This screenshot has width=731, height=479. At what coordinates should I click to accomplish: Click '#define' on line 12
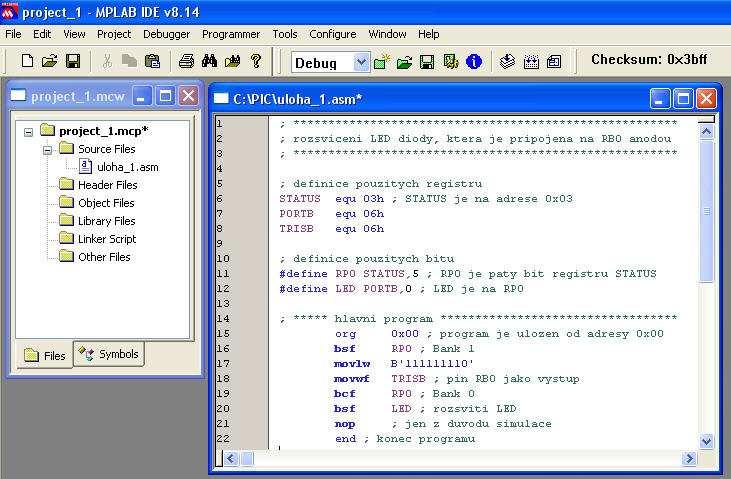tap(303, 289)
